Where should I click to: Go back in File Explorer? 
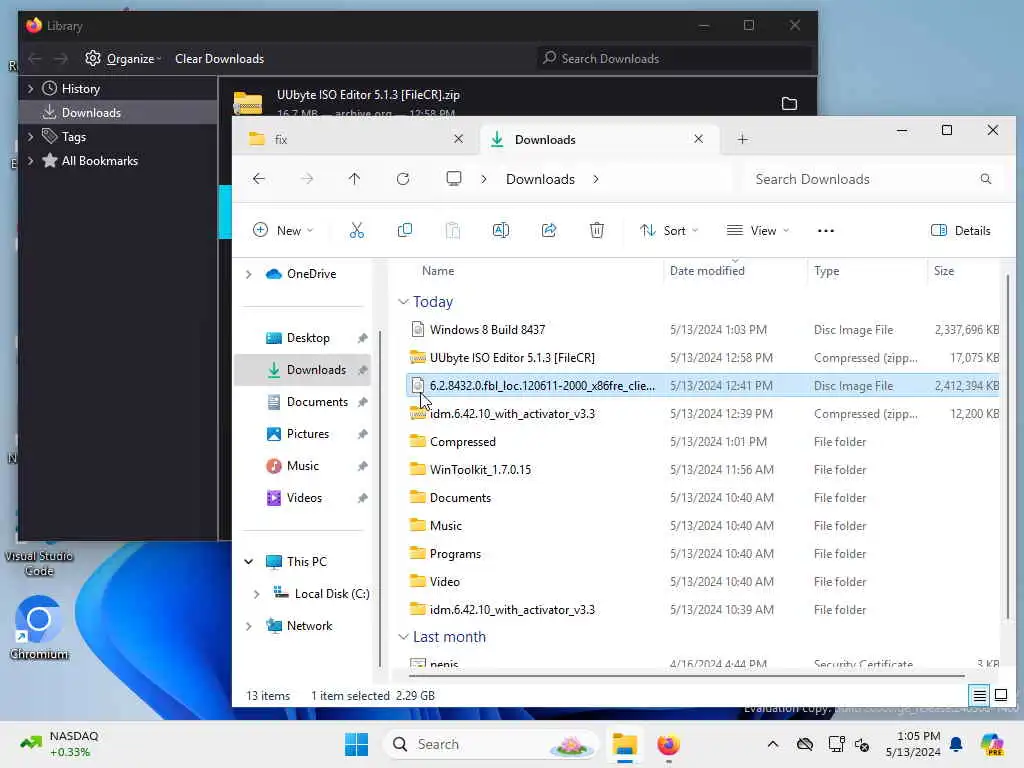point(259,179)
